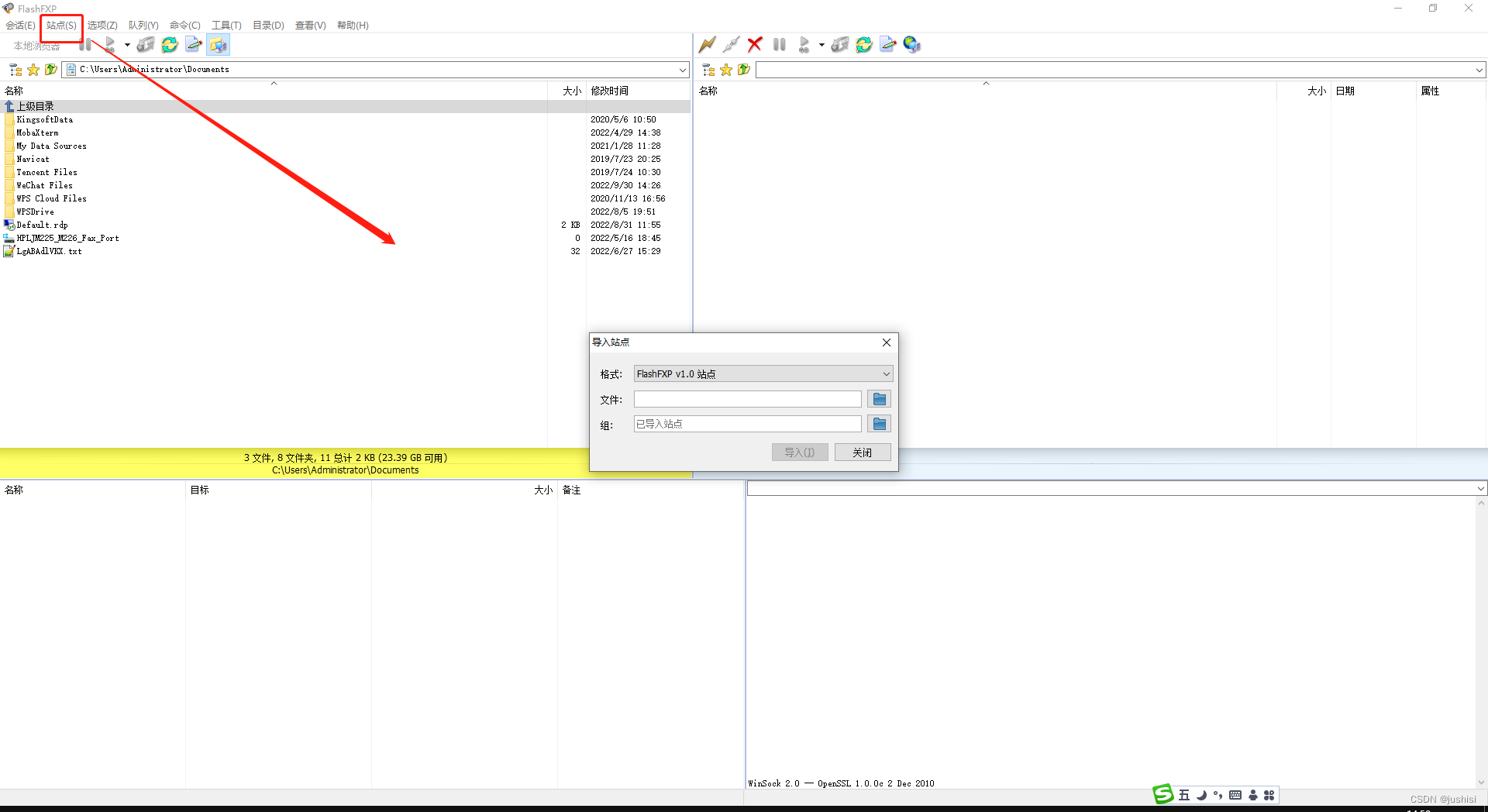Viewport: 1488px width, 812px height.
Task: Select the quick connect lightning icon
Action: click(x=707, y=44)
